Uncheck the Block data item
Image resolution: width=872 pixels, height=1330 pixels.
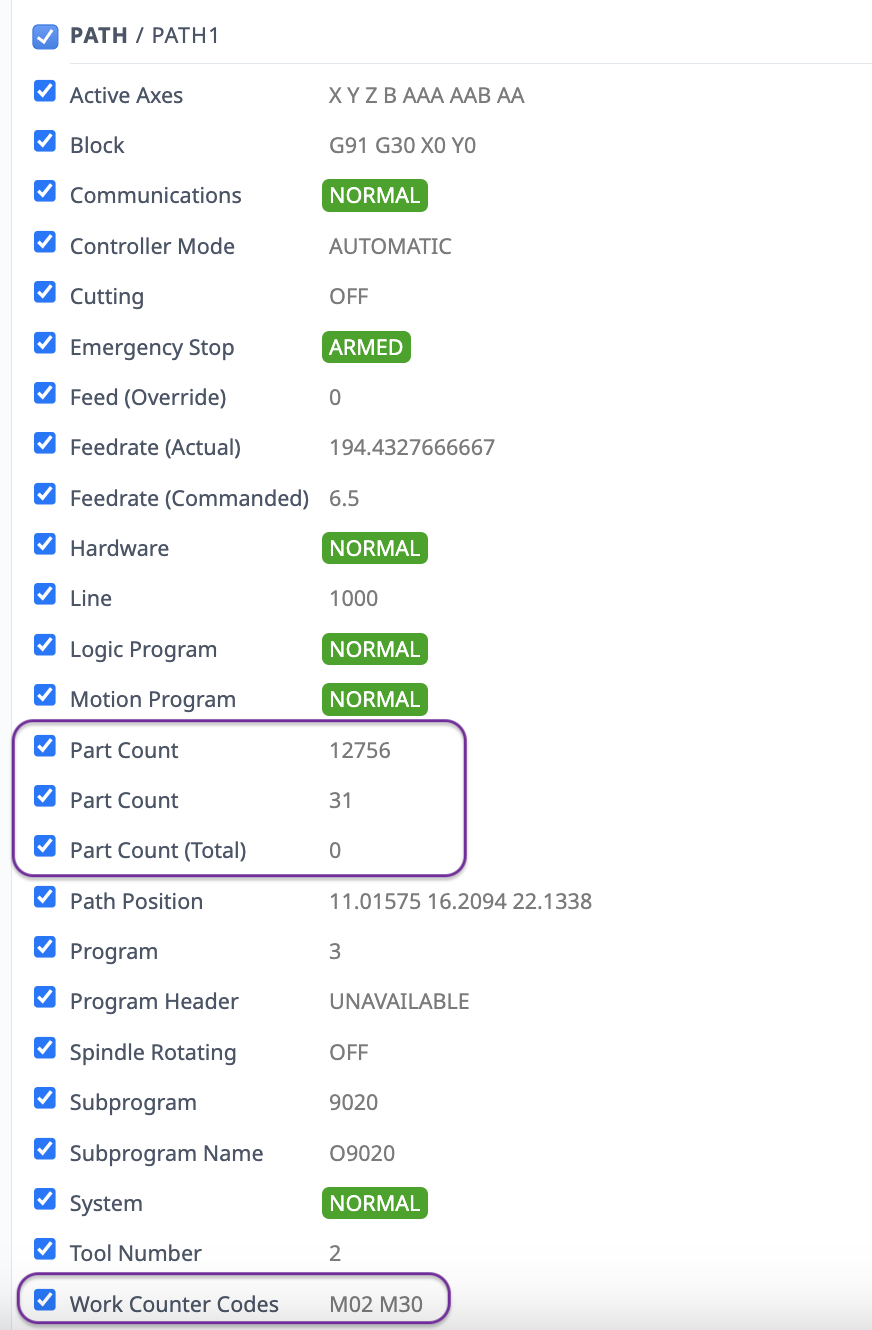tap(45, 141)
